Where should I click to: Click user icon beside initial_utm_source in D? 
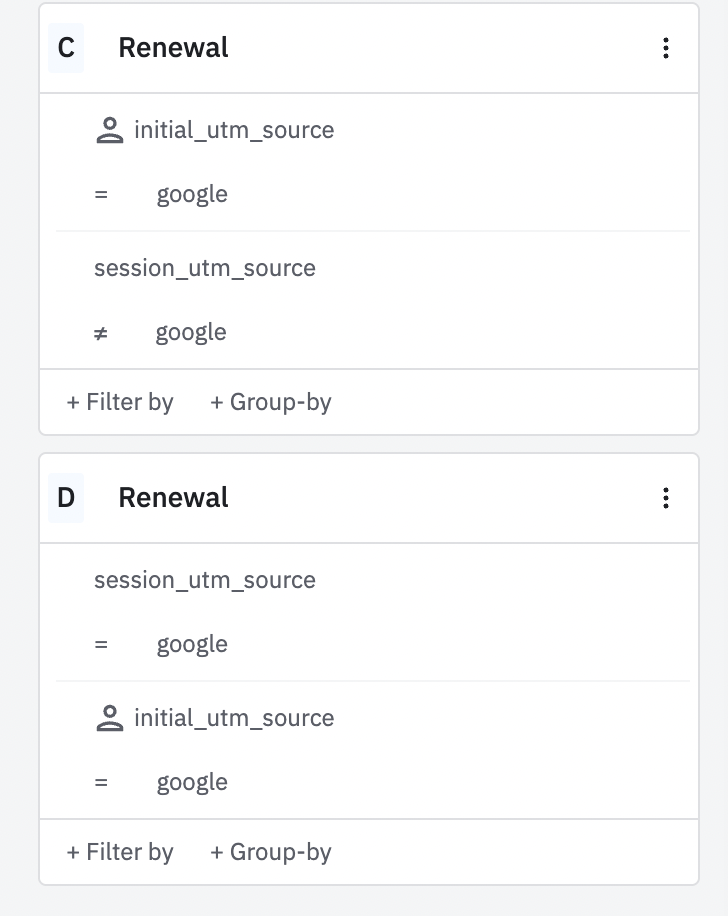[x=109, y=718]
